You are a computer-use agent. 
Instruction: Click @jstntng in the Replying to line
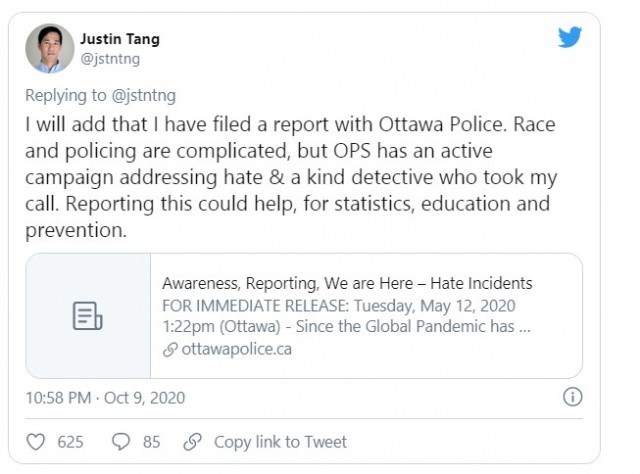pyautogui.click(x=143, y=96)
